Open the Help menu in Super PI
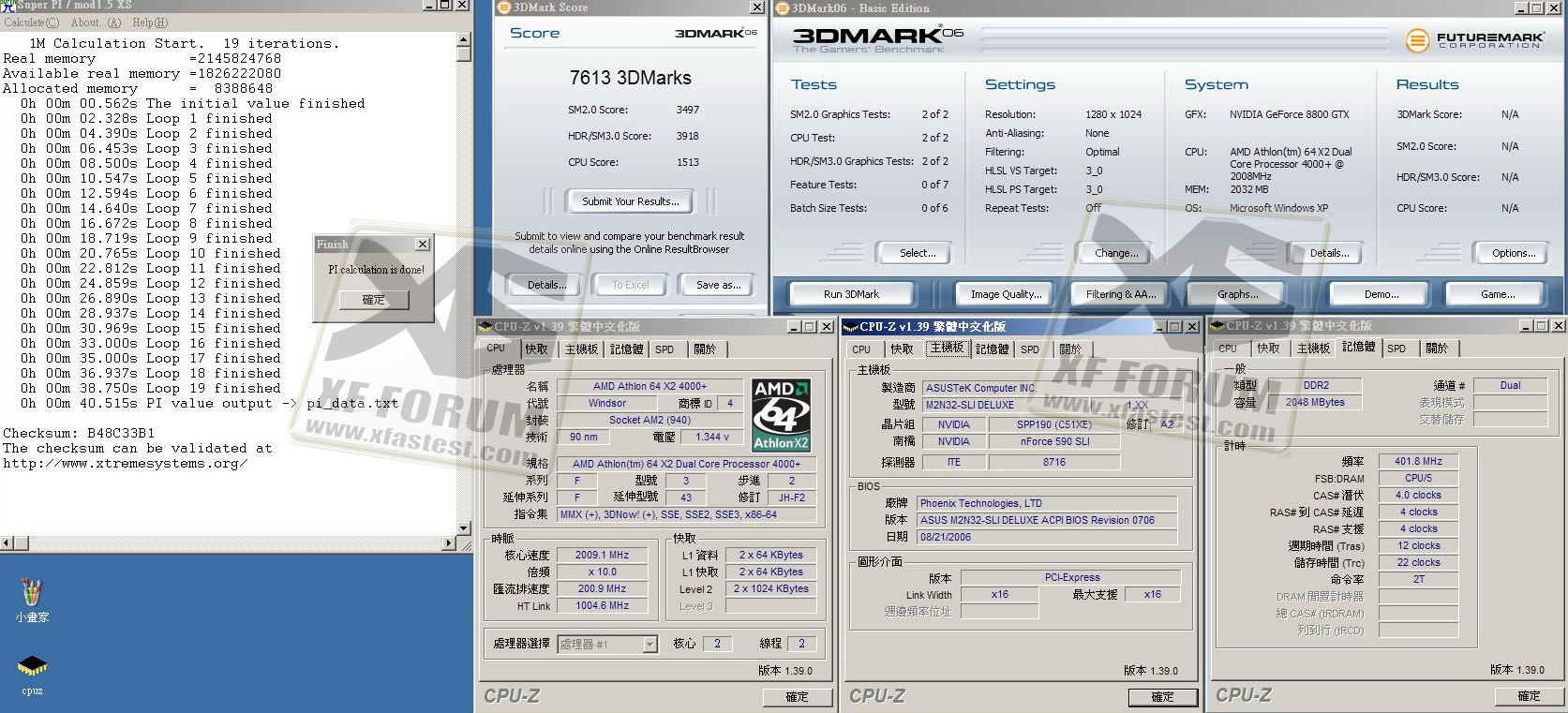1568x713 pixels. click(x=150, y=22)
